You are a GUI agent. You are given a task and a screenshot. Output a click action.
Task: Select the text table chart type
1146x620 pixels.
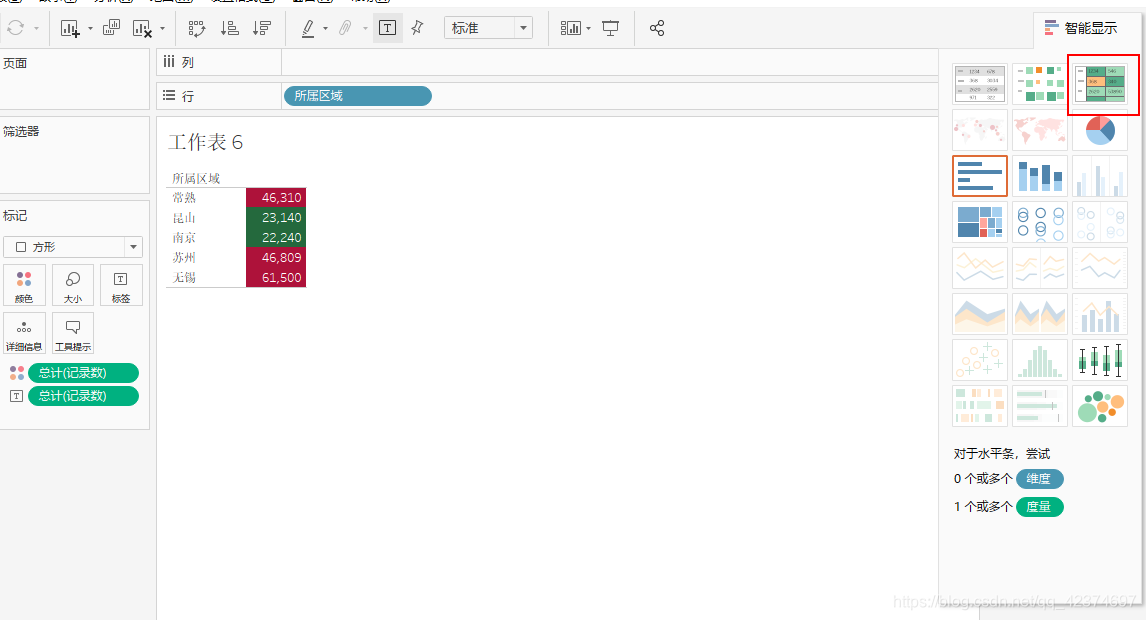tap(980, 83)
